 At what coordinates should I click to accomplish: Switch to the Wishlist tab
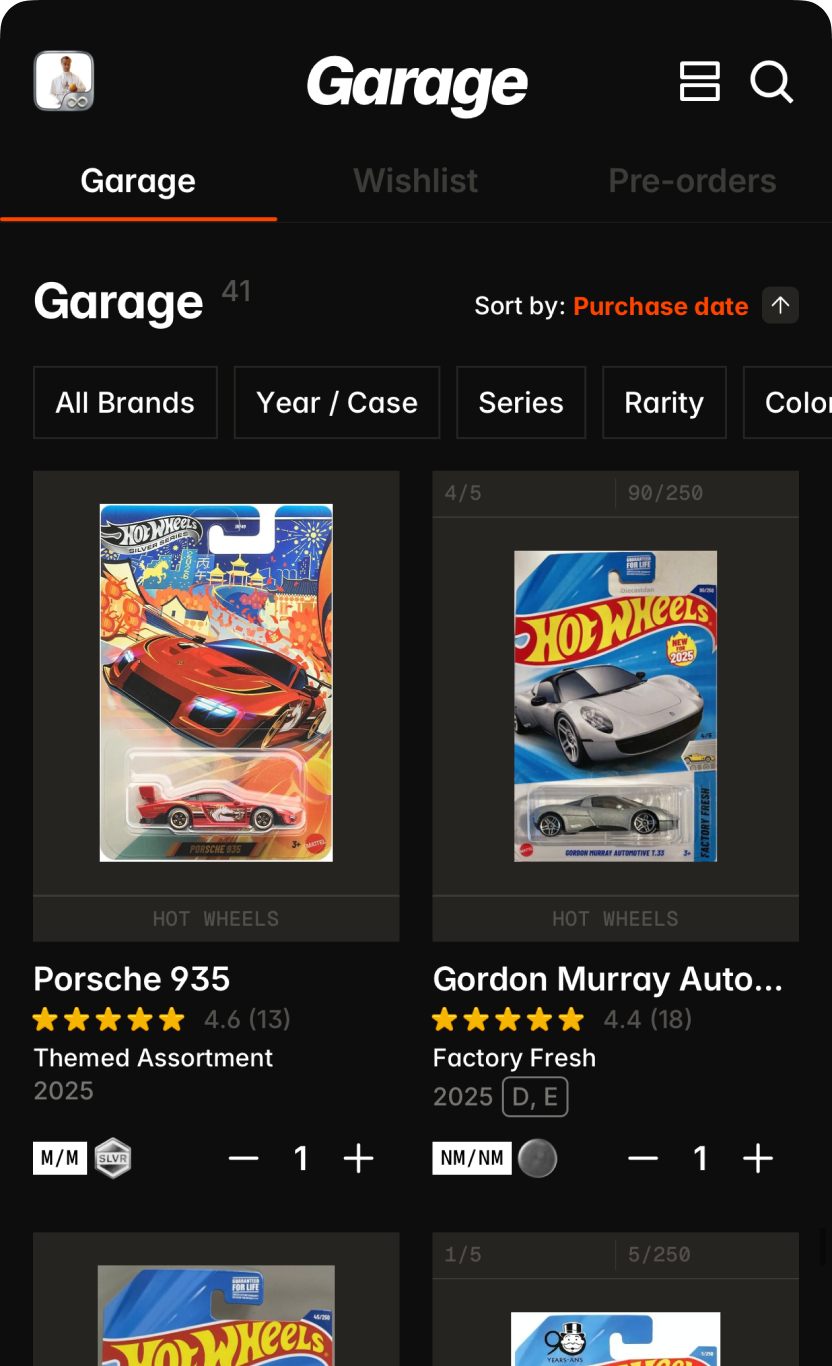point(416,181)
